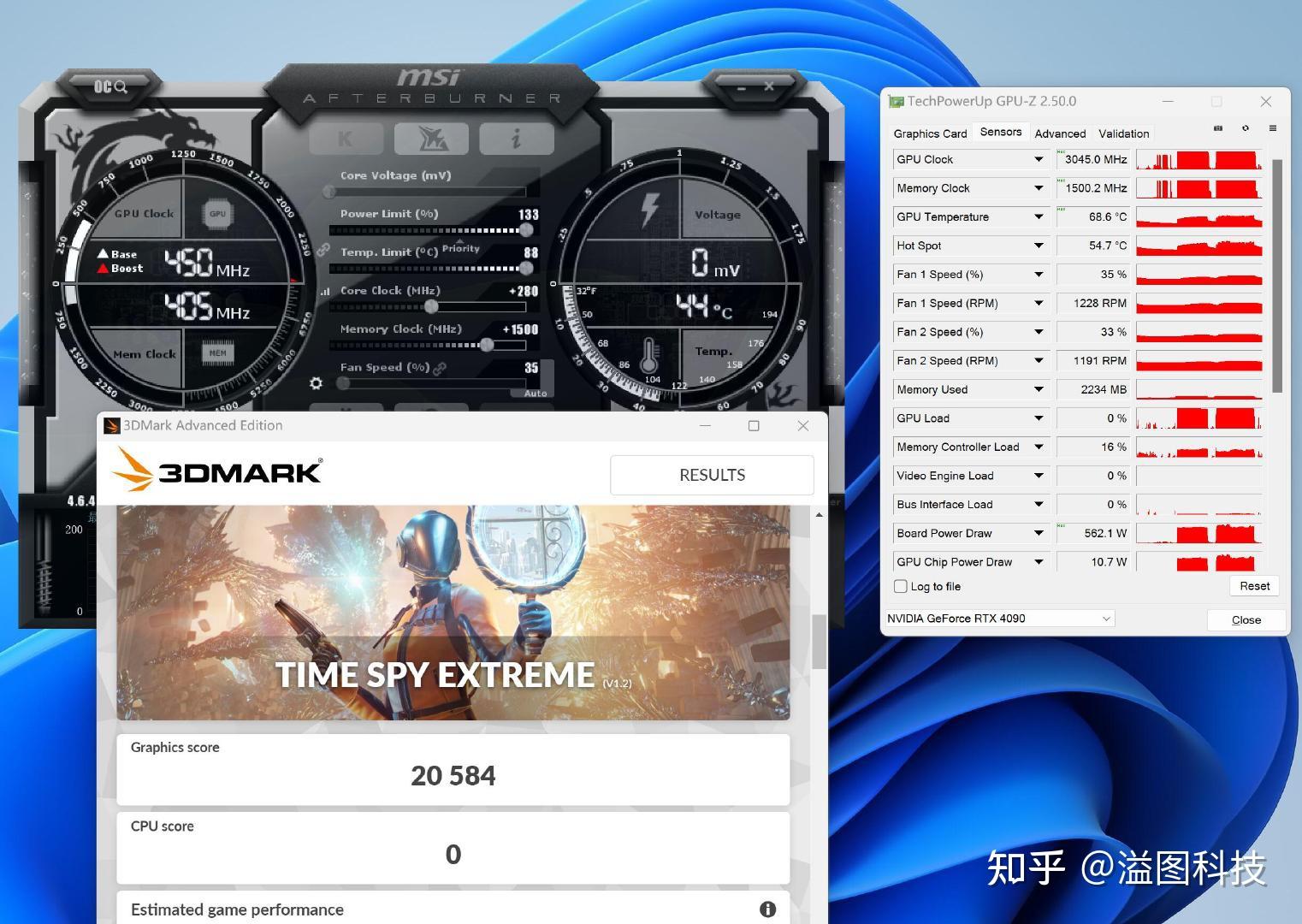Expand Memory Controller Load dropdown
Image resolution: width=1302 pixels, height=924 pixels.
tap(1039, 447)
